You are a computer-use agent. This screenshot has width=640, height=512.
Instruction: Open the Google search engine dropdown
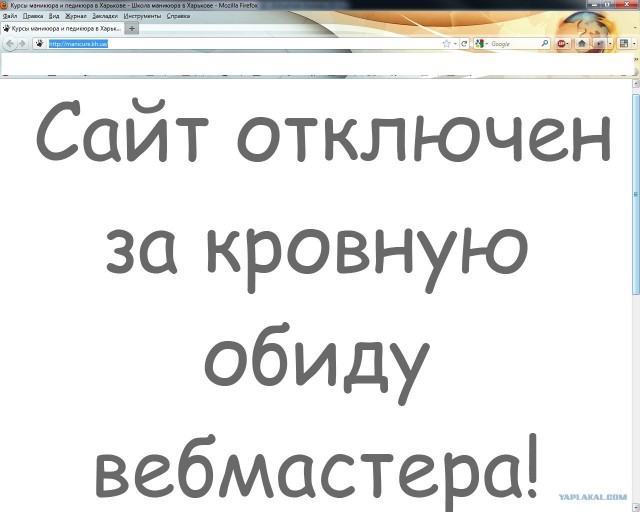click(481, 43)
